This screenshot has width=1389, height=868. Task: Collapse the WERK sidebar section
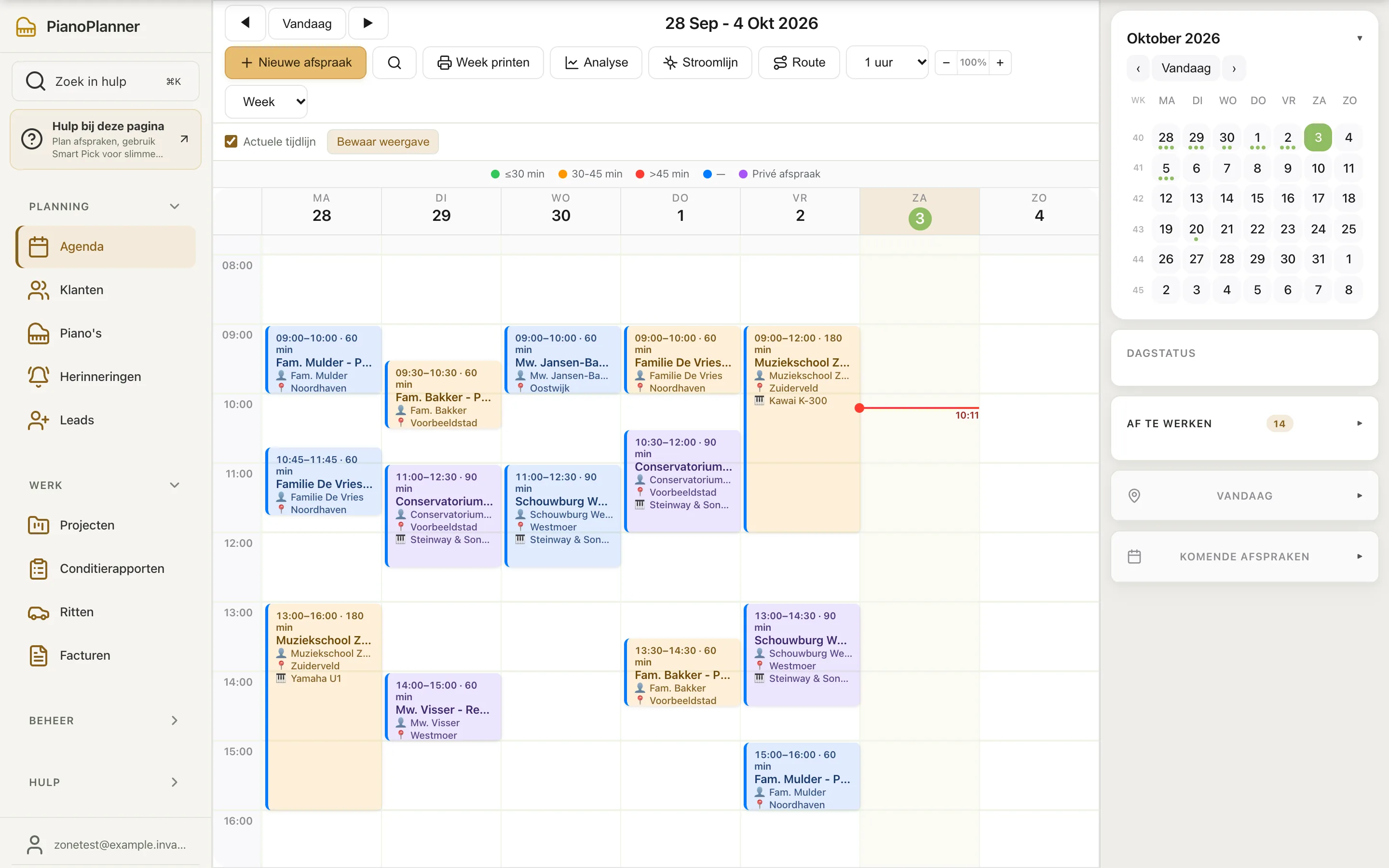tap(175, 485)
